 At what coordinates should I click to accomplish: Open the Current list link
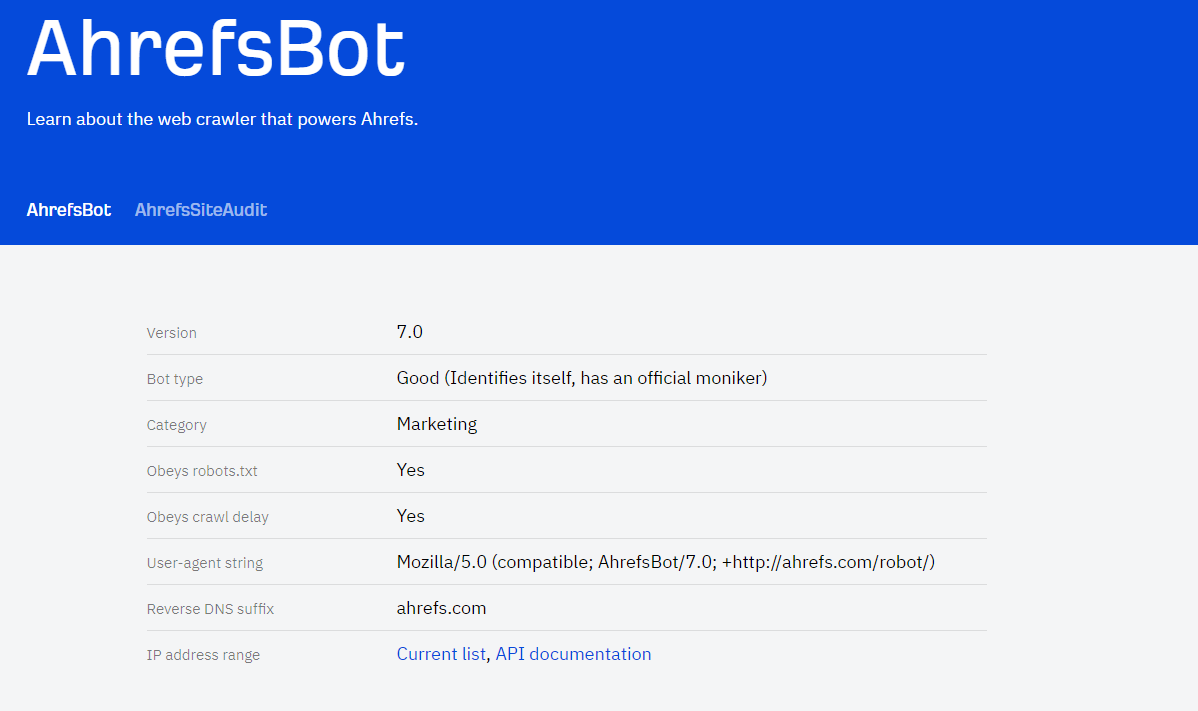pyautogui.click(x=441, y=653)
